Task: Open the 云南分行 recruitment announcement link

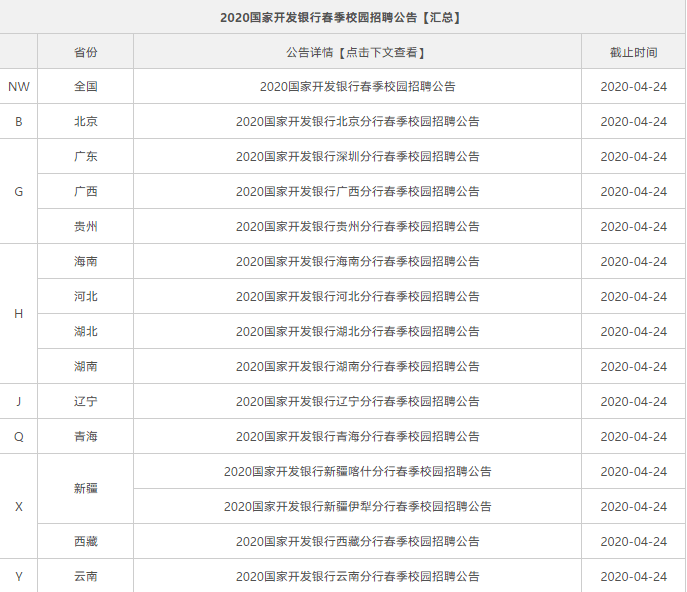Action: point(358,577)
